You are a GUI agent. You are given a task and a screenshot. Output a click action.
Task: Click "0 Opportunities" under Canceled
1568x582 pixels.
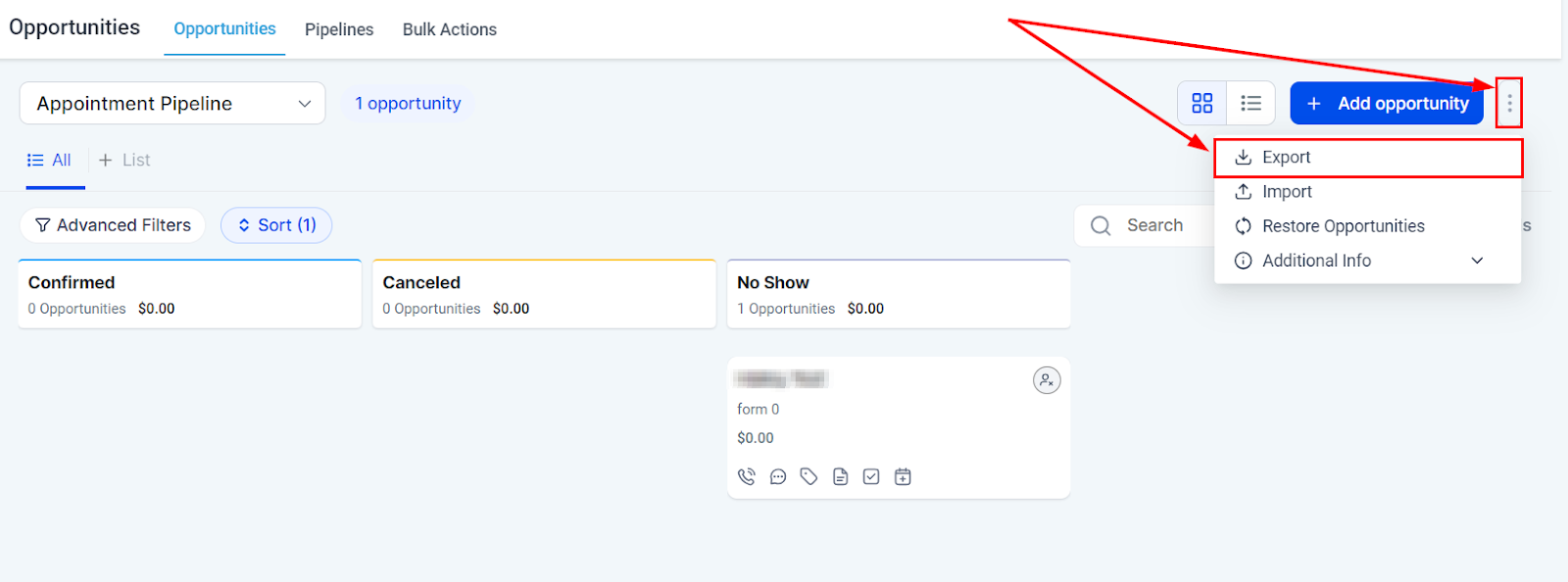tap(432, 309)
